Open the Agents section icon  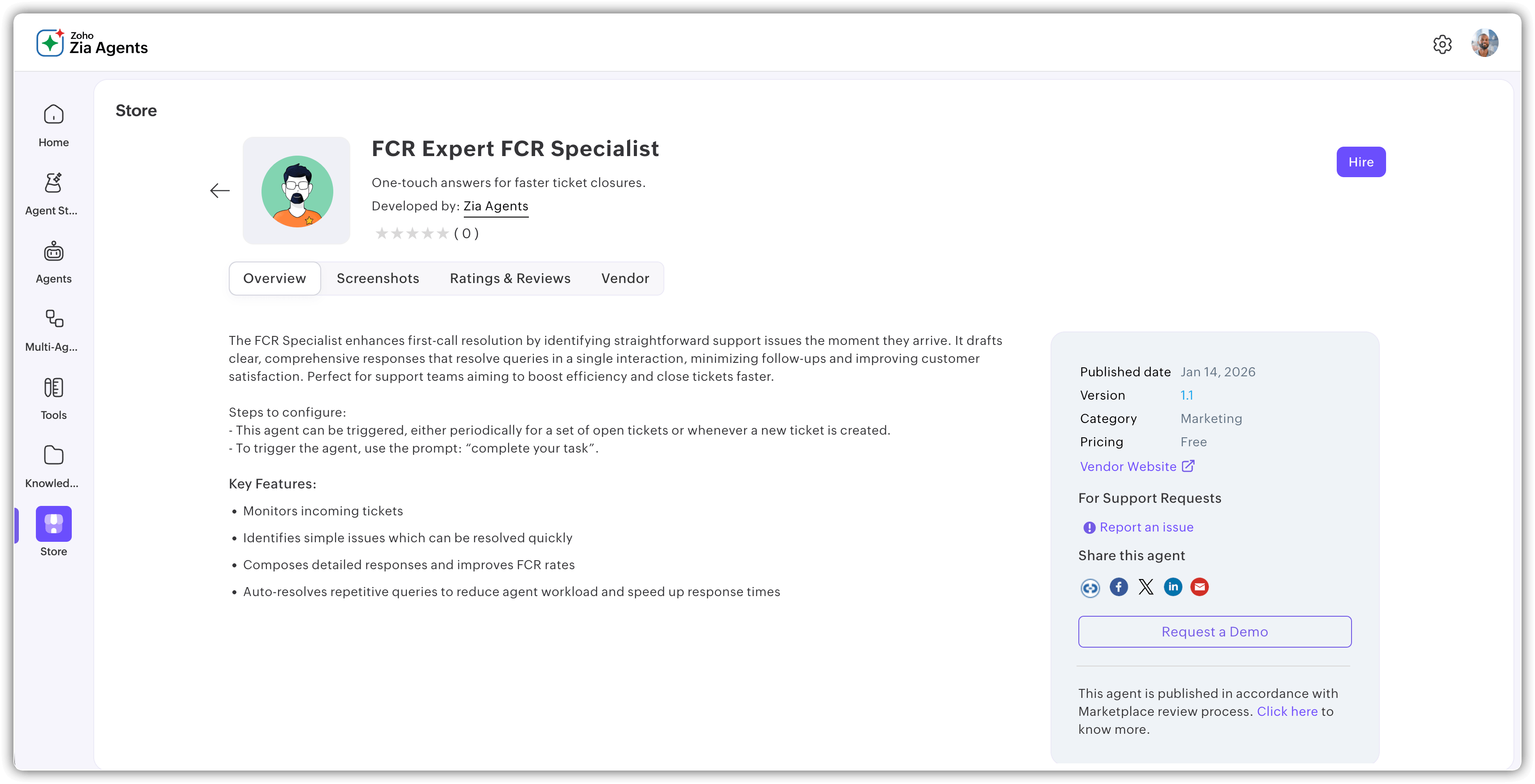[x=54, y=252]
